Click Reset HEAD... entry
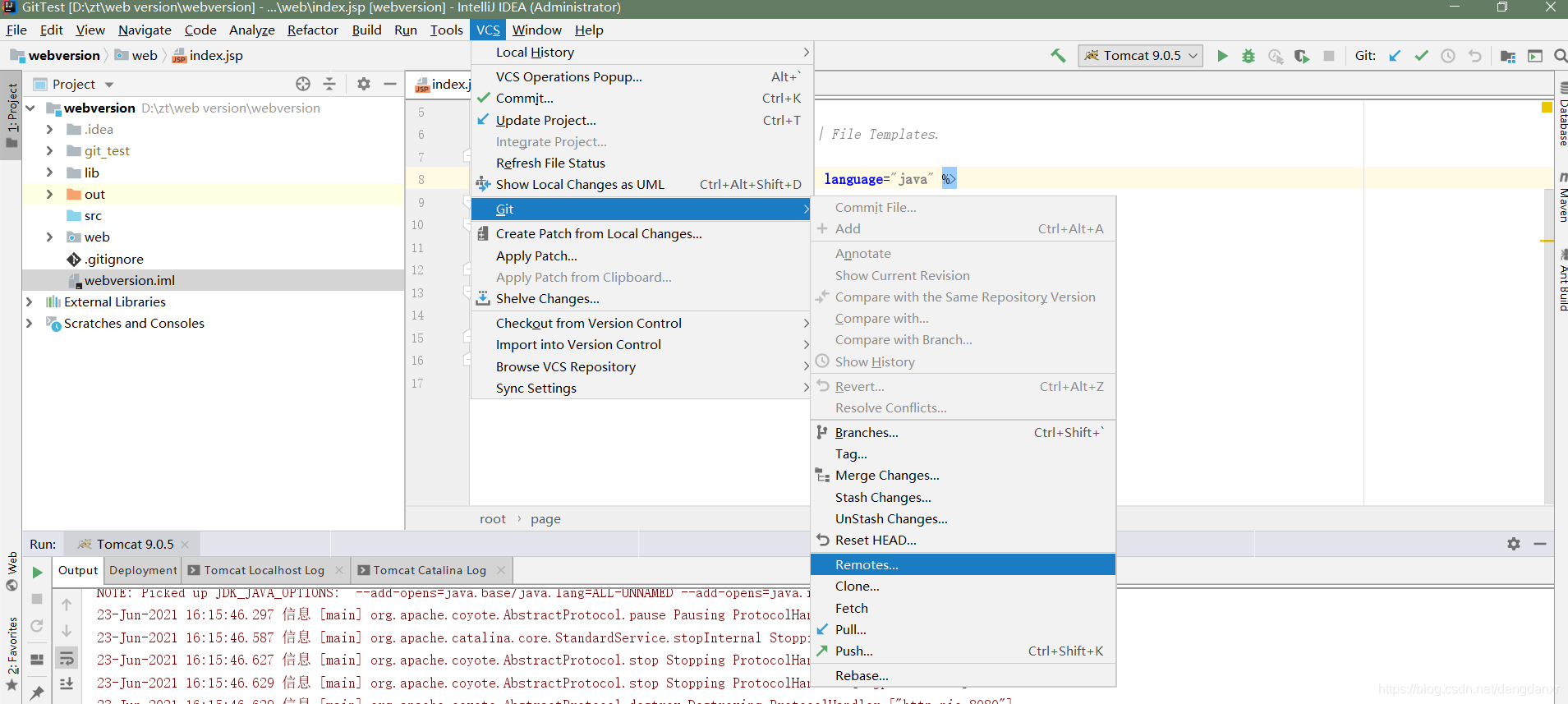 (963, 540)
